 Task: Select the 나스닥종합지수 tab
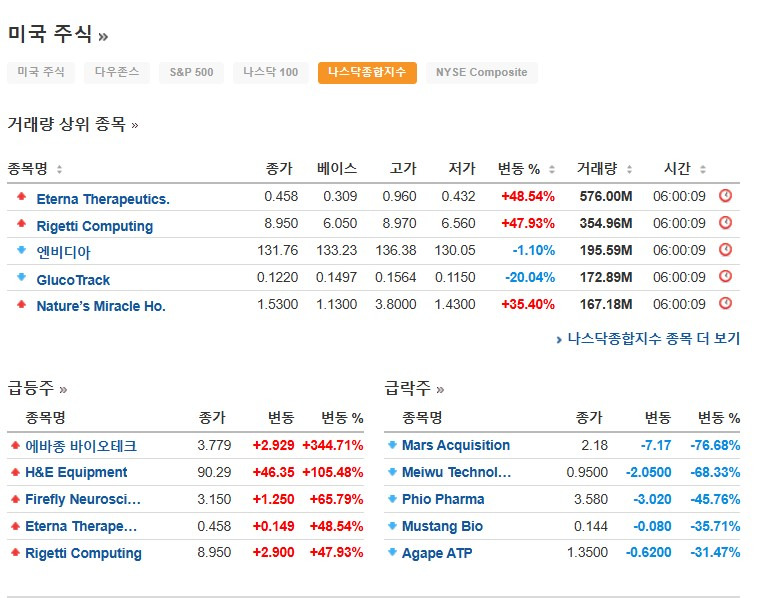367,72
